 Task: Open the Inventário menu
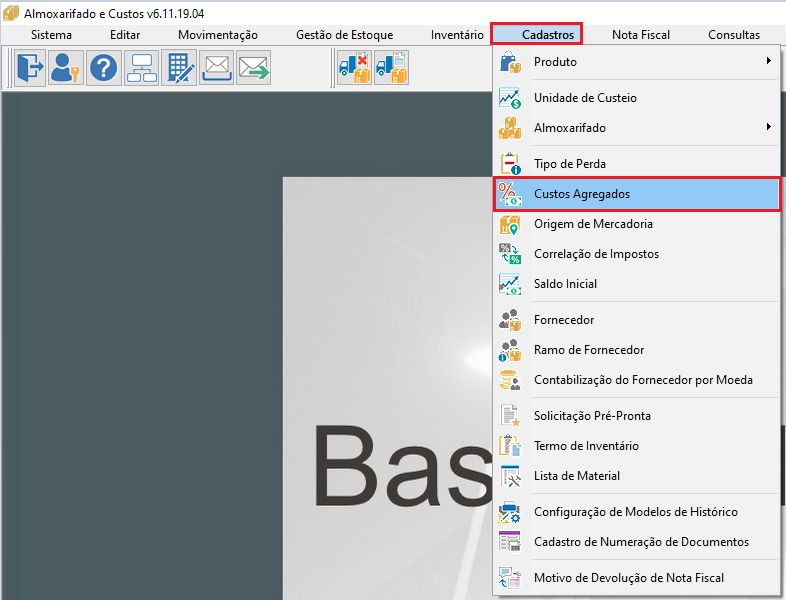point(457,35)
